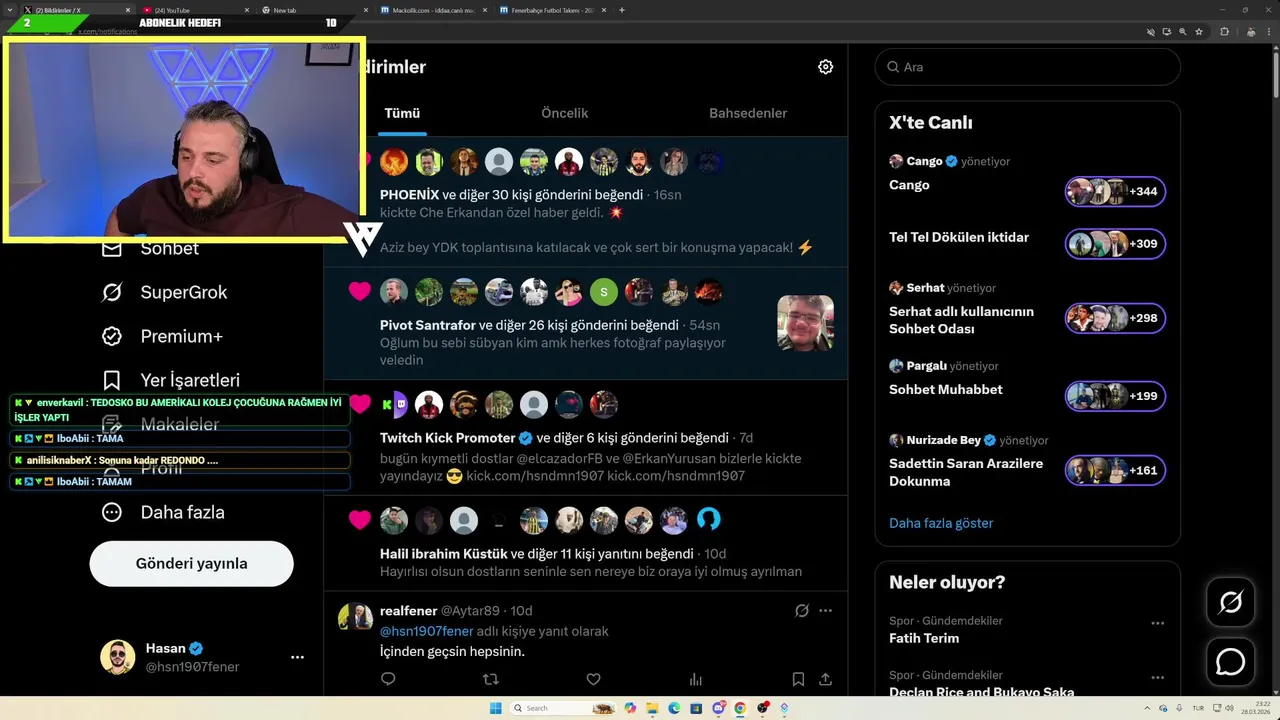Bookmark realfener's post
Viewport: 1280px width, 720px height.
(x=798, y=679)
